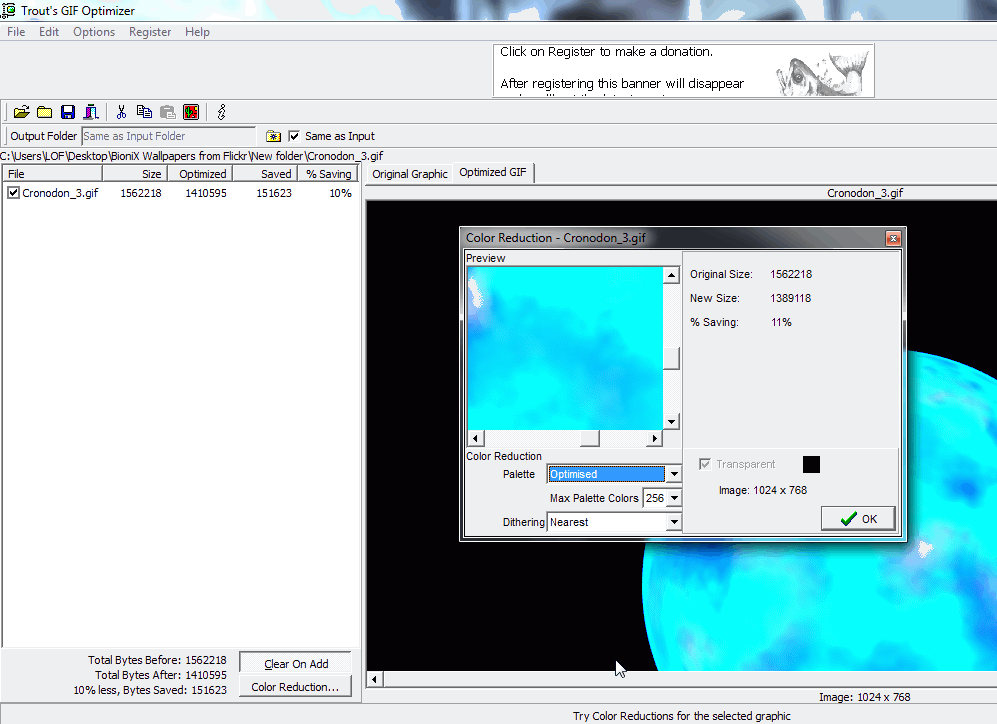Click the color reduction preview image
997x724 pixels.
click(x=565, y=348)
